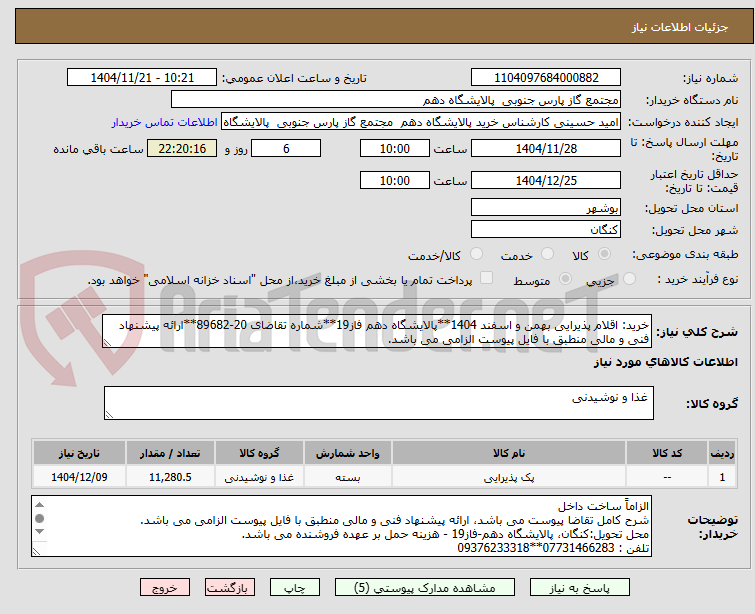Screen dimensions: 755x614
Task: Select the 'جزیی' purchase type radio
Action: coord(629,278)
